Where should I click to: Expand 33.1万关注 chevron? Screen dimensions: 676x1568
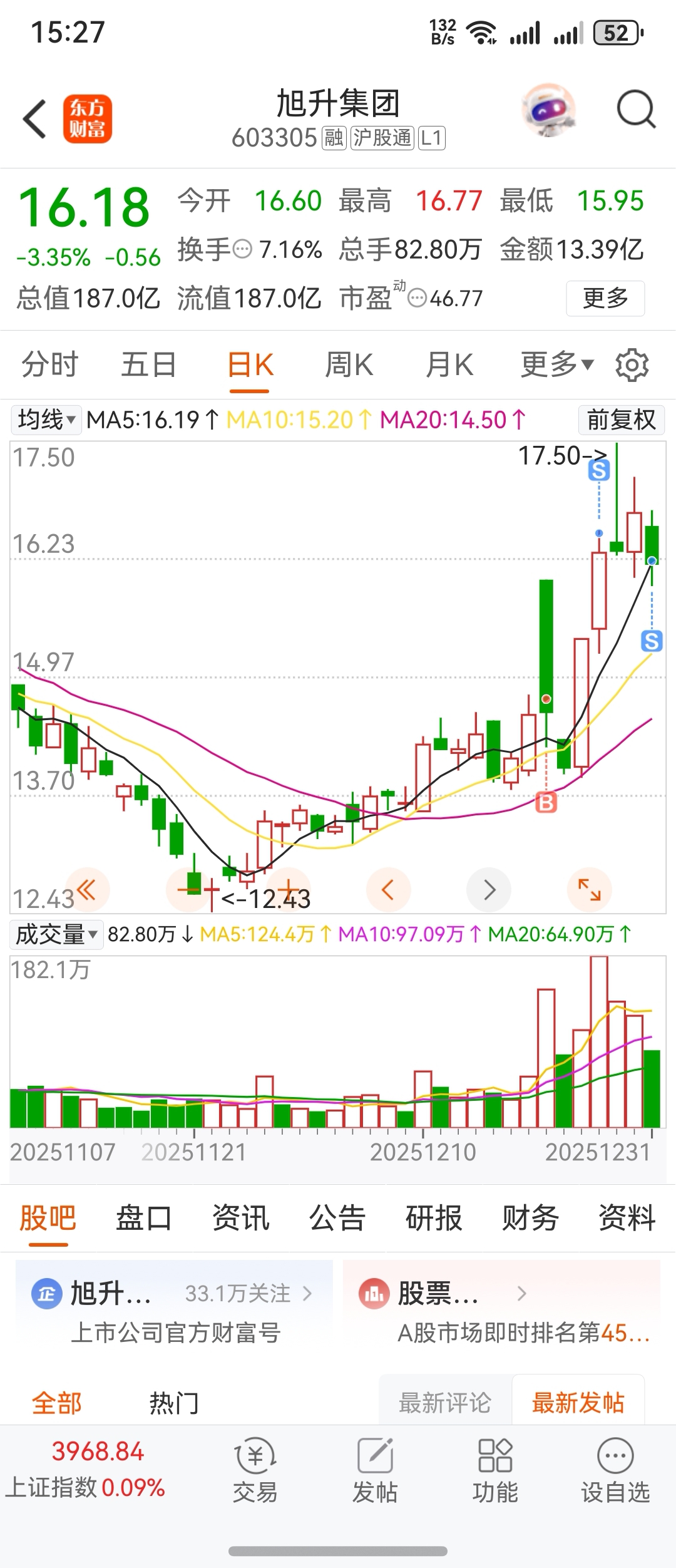[x=307, y=1293]
